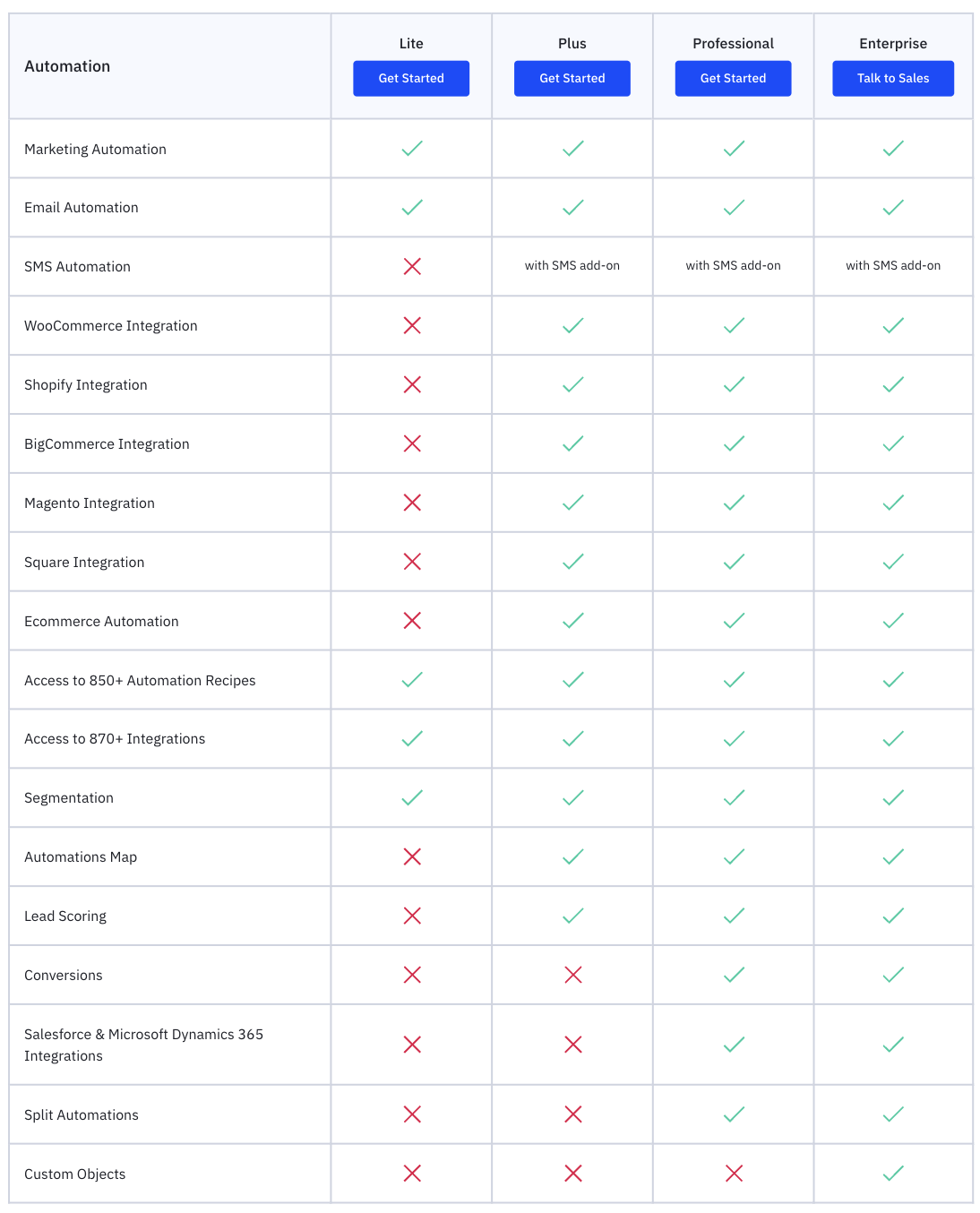The width and height of the screenshot is (980, 1213).
Task: Click the Automation section title
Action: [x=67, y=65]
